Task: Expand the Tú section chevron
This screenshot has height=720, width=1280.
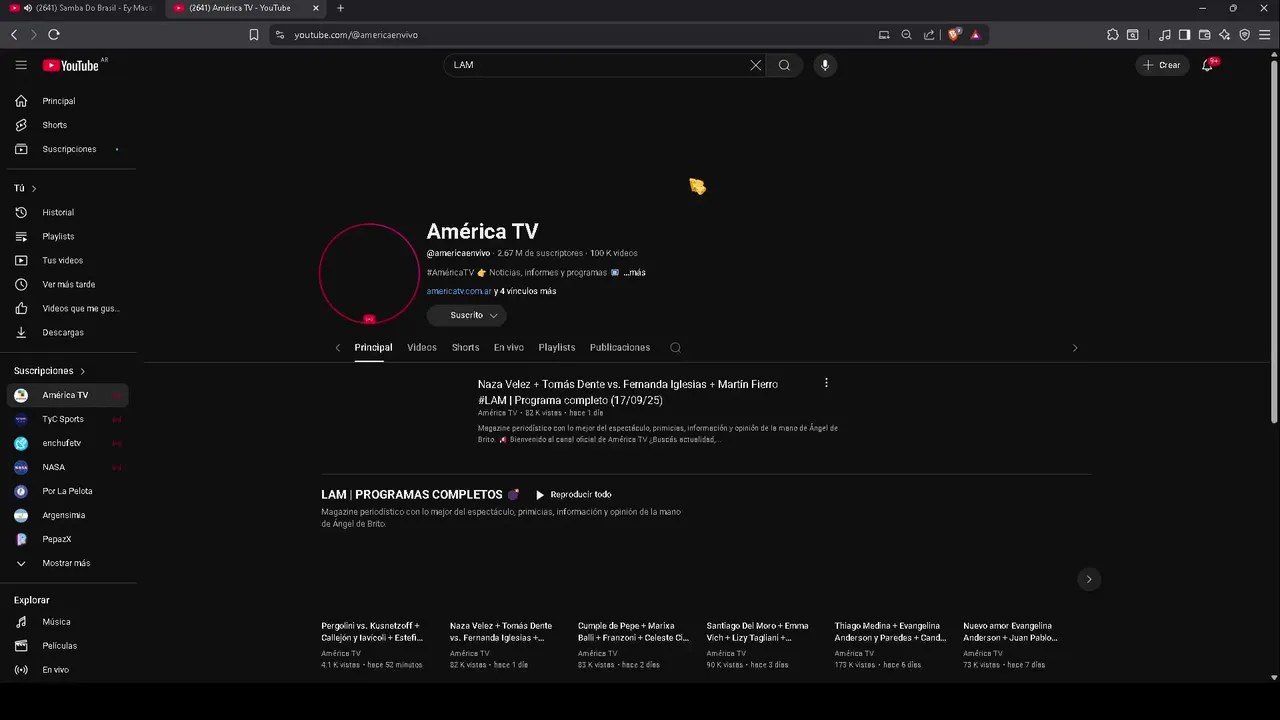Action: pyautogui.click(x=34, y=188)
